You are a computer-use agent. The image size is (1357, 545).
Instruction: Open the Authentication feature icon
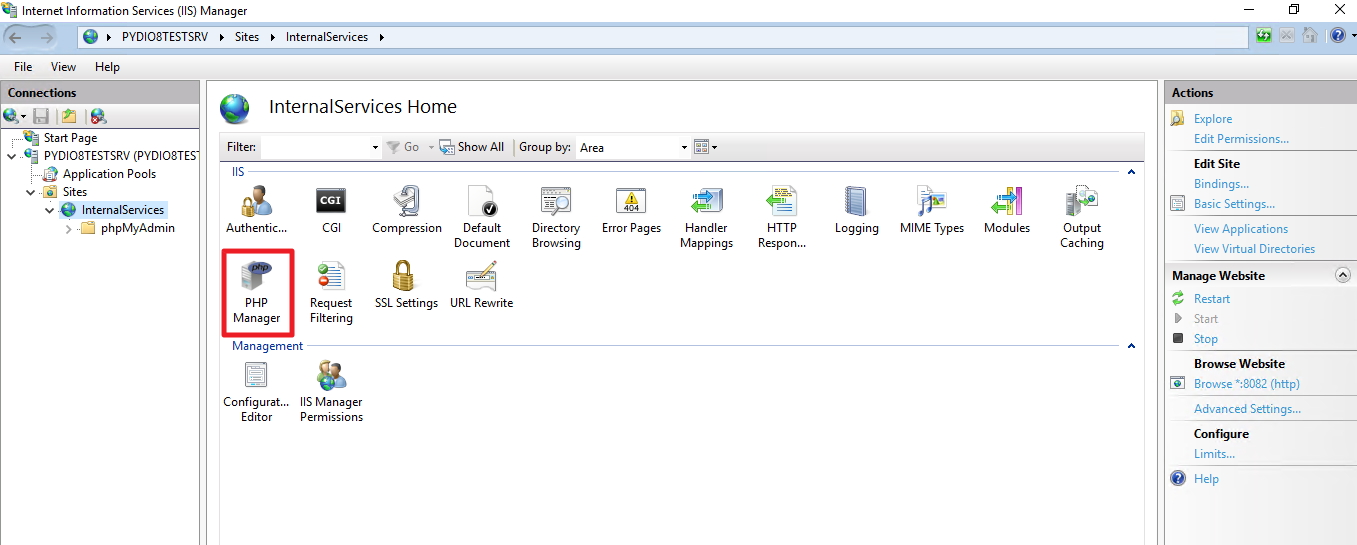coord(256,211)
